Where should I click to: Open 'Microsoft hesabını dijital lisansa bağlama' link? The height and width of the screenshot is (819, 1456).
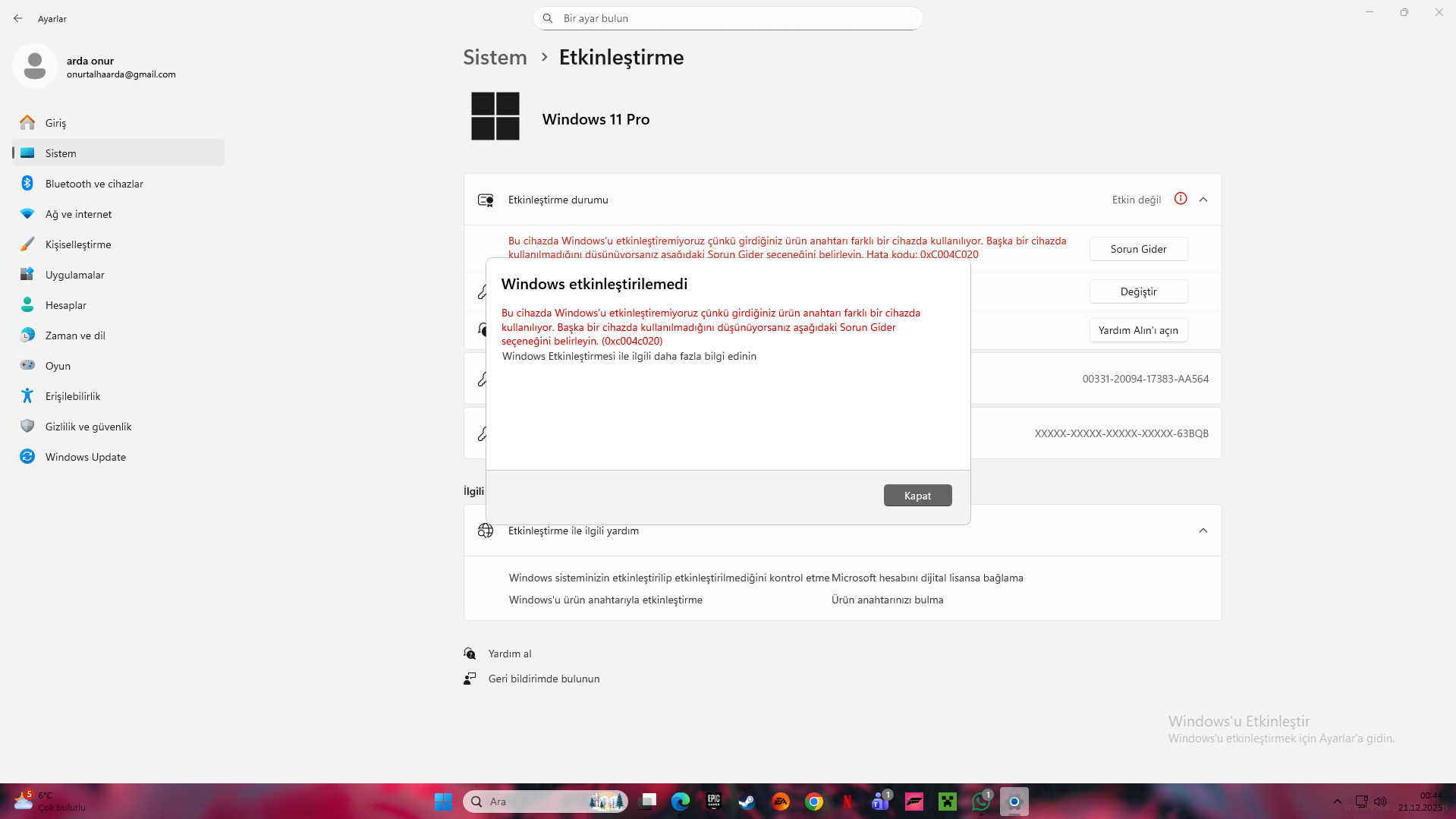tap(927, 578)
